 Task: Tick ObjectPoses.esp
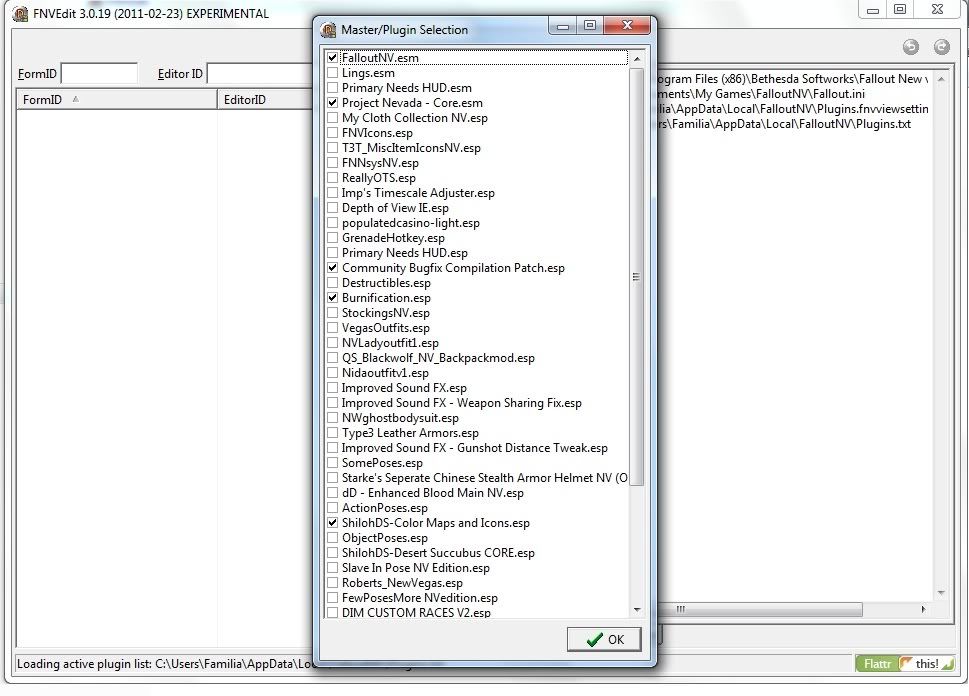click(332, 538)
